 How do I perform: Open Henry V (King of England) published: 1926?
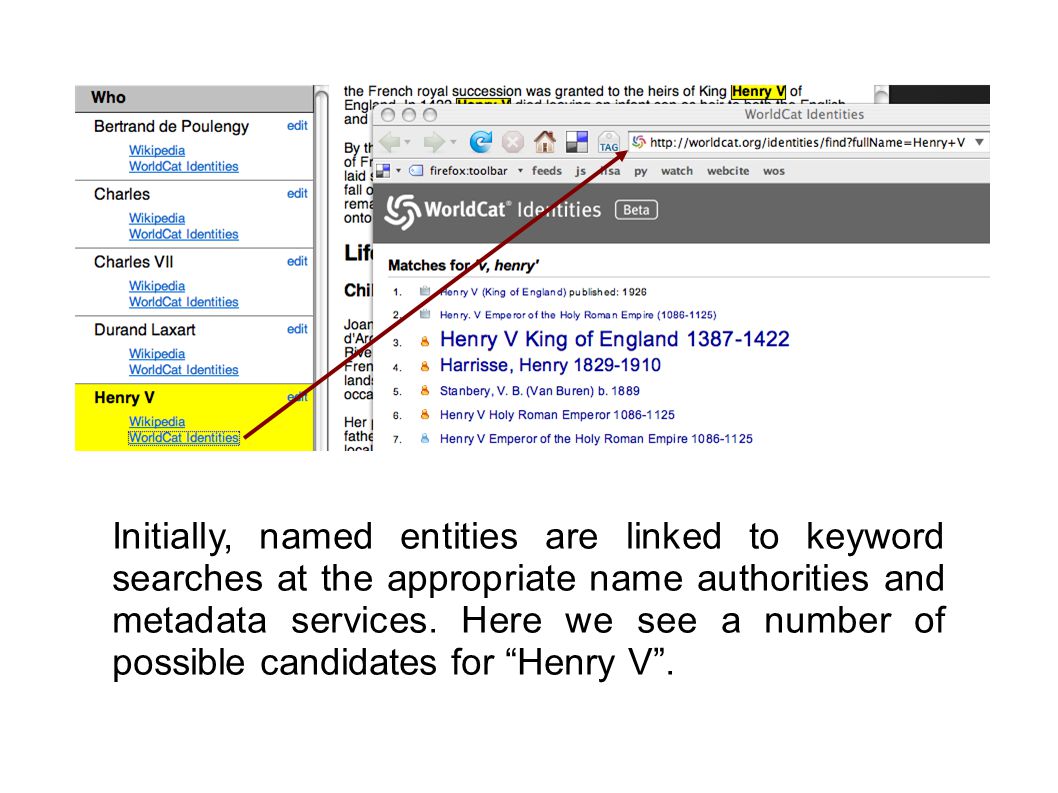pyautogui.click(x=543, y=292)
